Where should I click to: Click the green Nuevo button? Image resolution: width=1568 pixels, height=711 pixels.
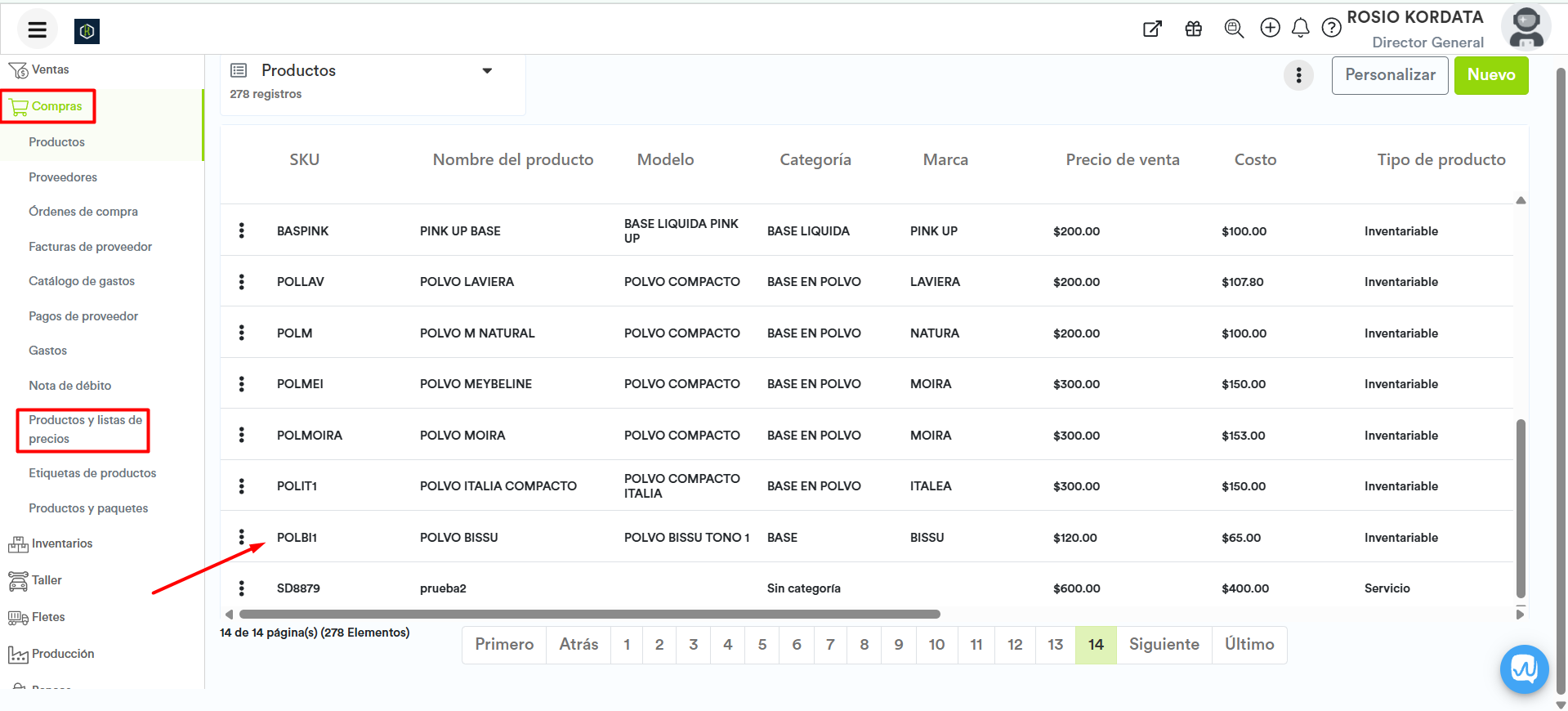tap(1490, 75)
